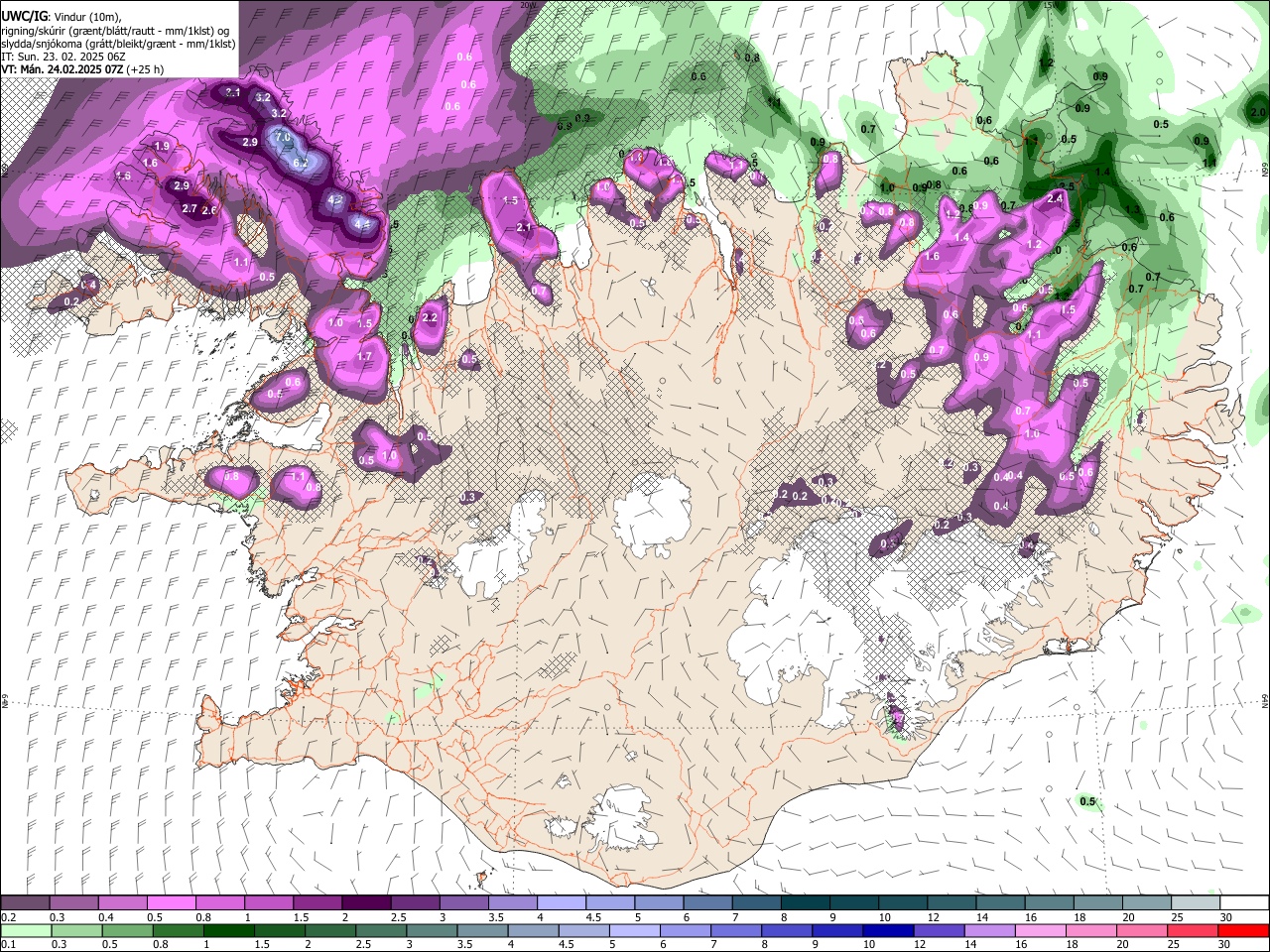Click the 2.6 snowfall value on the map
Viewport: 1270px width, 952px height.
[x=209, y=210]
